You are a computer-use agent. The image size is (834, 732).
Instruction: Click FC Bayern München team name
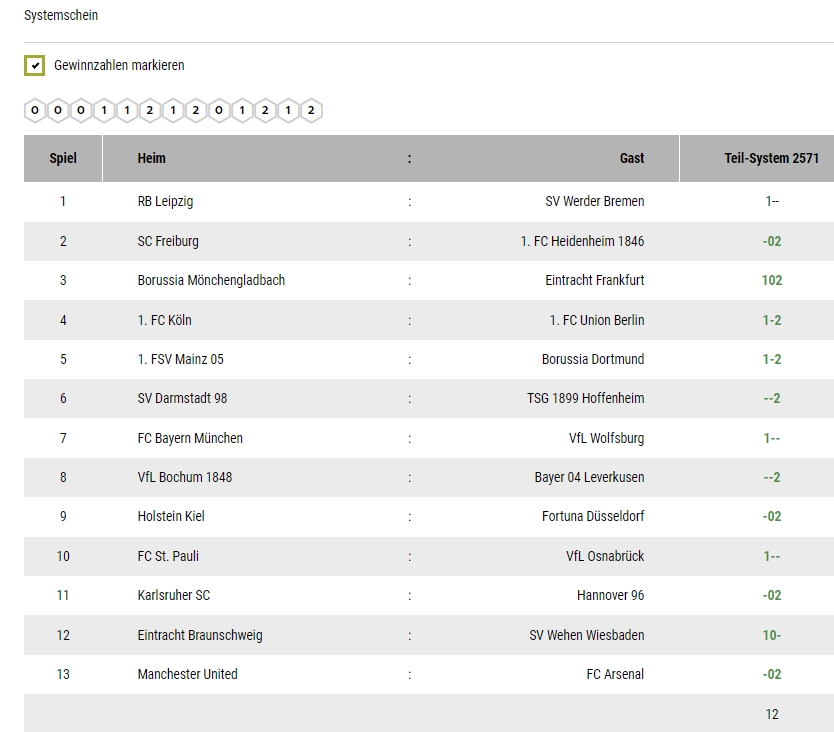tap(190, 438)
